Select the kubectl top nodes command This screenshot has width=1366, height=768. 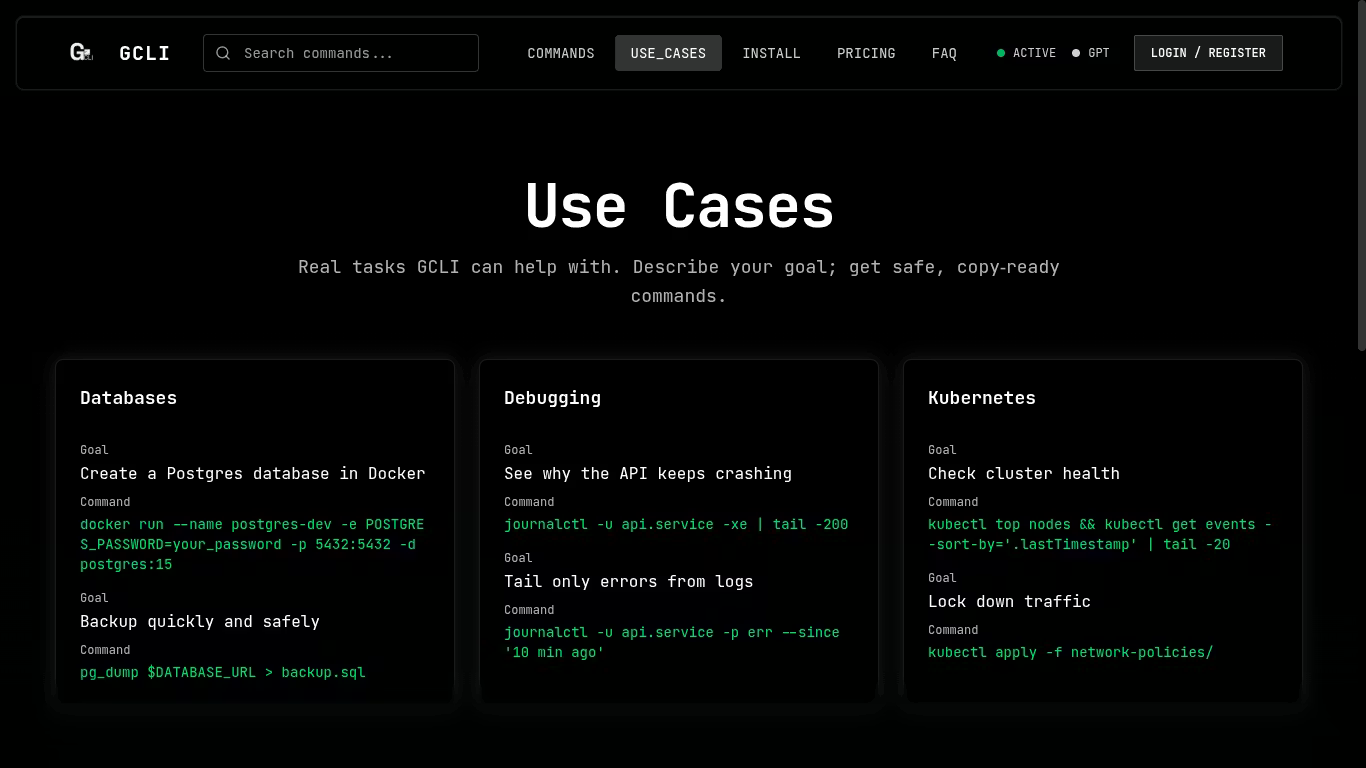tap(1099, 534)
